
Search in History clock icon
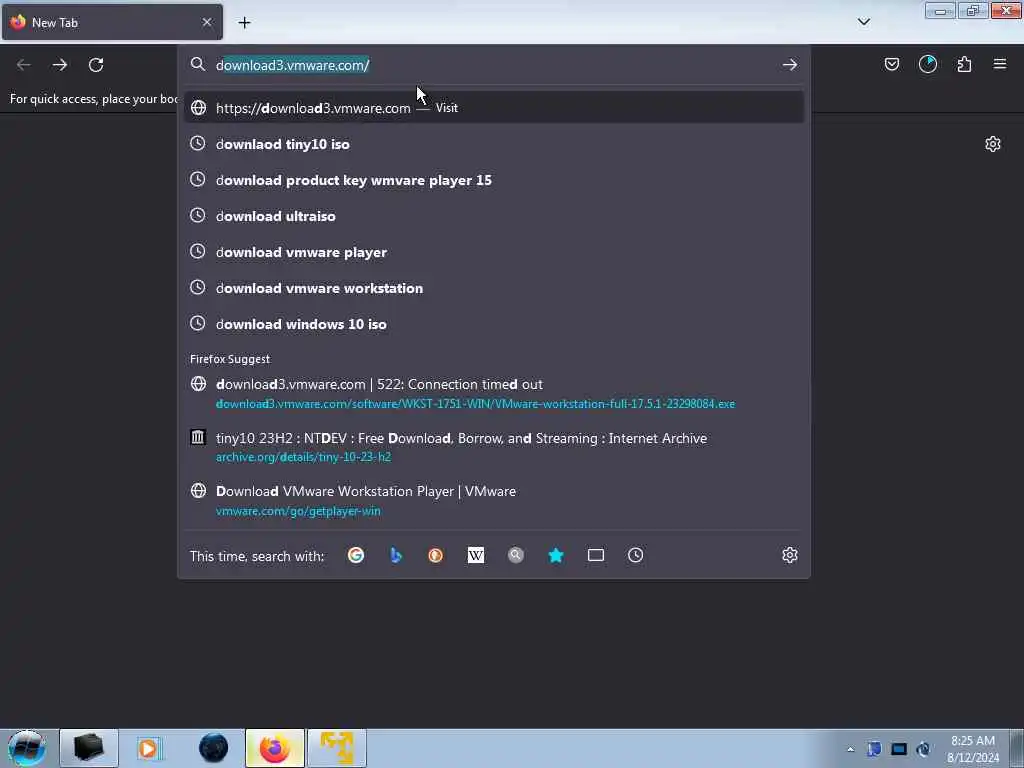(635, 555)
